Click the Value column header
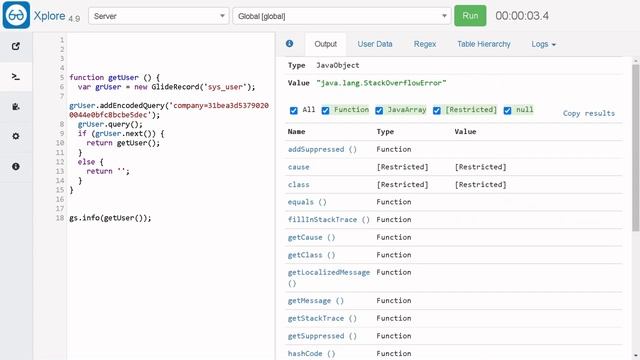The width and height of the screenshot is (640, 360). [465, 132]
